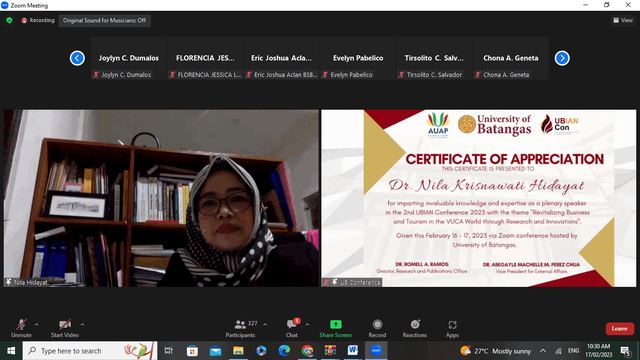
Task: Open Microsoft Word from taskbar
Action: point(353,351)
